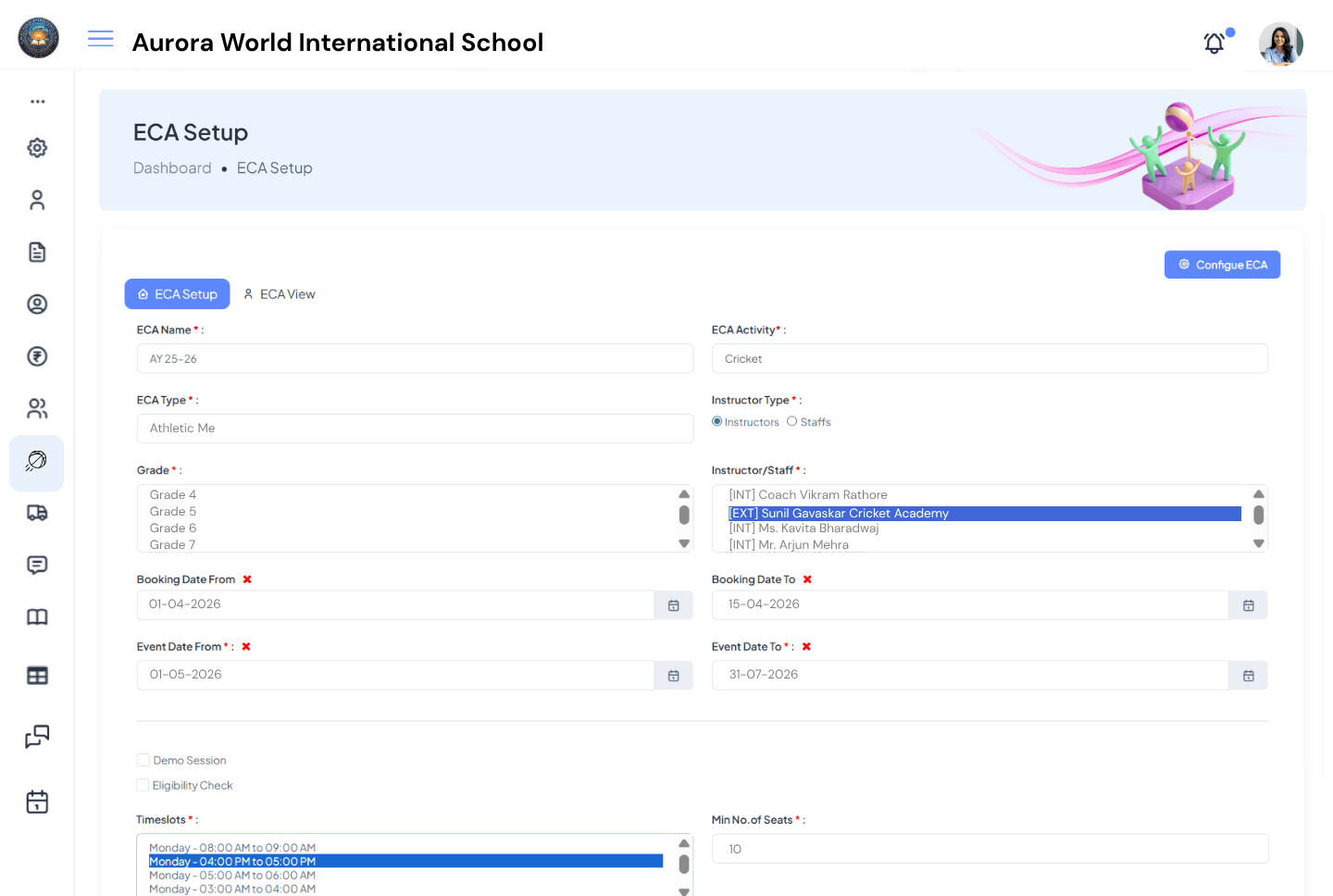
Task: Open the settings gear in the sidebar
Action: pos(37,147)
